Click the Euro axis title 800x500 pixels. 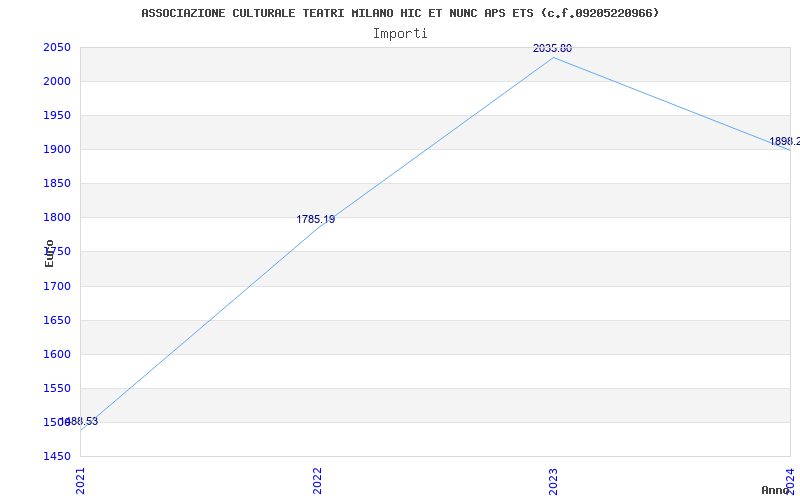49,253
